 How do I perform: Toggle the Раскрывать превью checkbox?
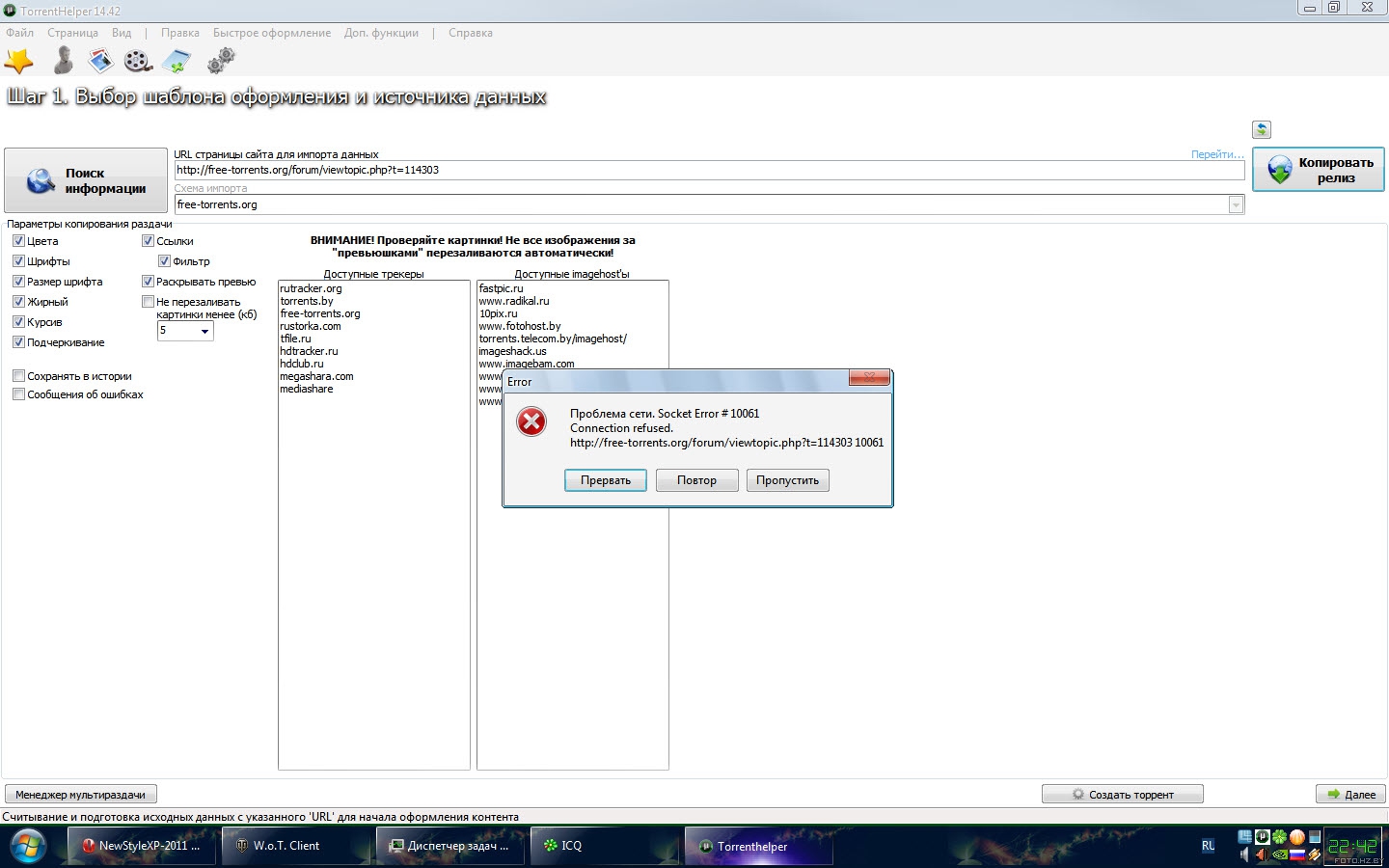(x=148, y=282)
